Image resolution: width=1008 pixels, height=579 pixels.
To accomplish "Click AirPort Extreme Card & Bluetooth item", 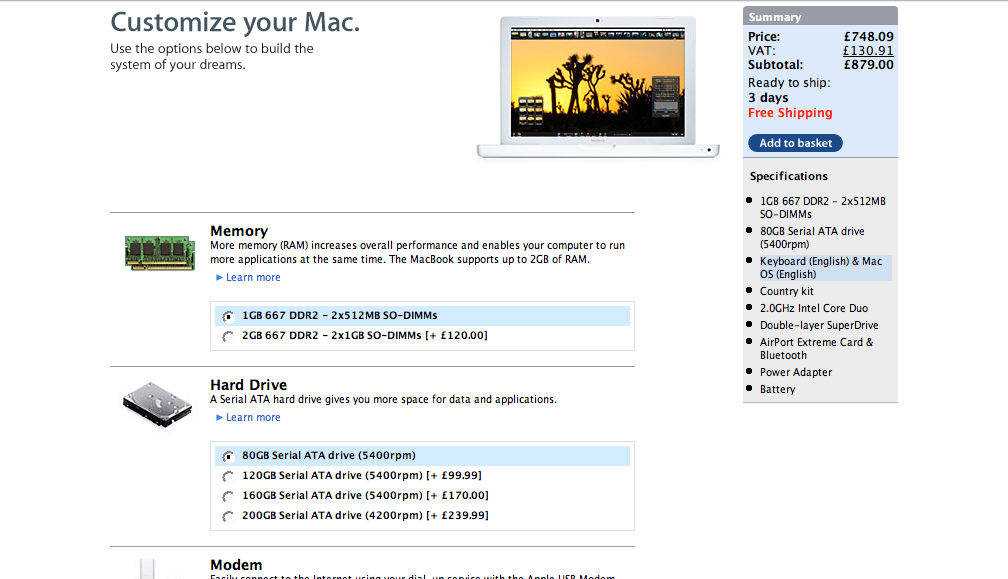I will pos(816,348).
